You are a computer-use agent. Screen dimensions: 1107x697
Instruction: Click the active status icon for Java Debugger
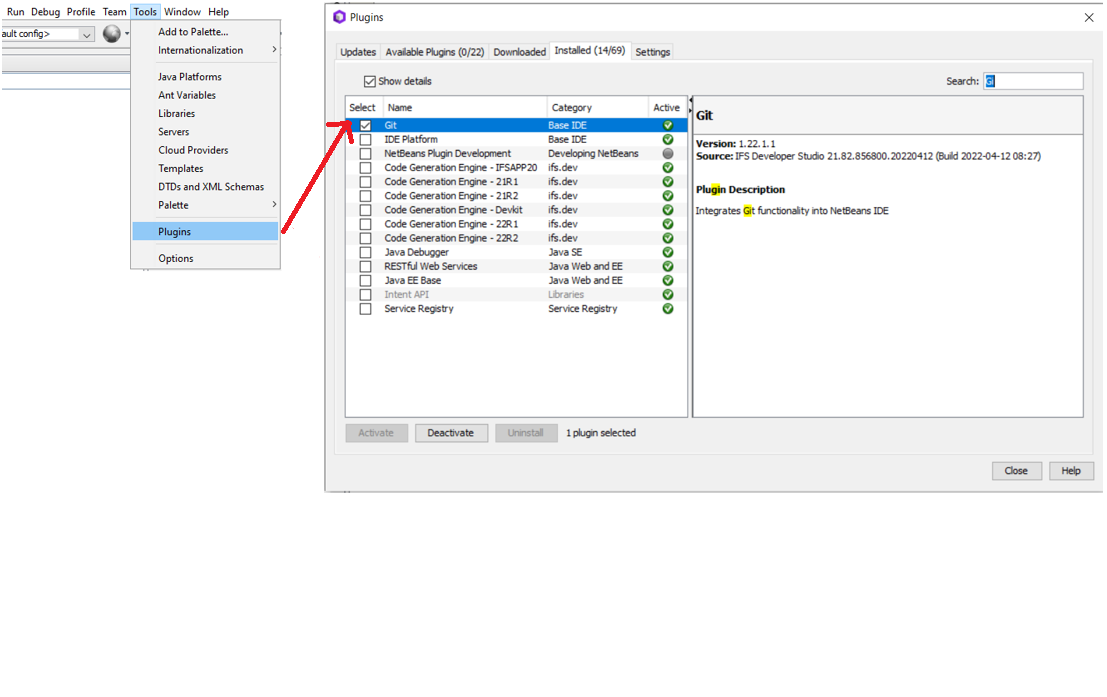coord(667,252)
